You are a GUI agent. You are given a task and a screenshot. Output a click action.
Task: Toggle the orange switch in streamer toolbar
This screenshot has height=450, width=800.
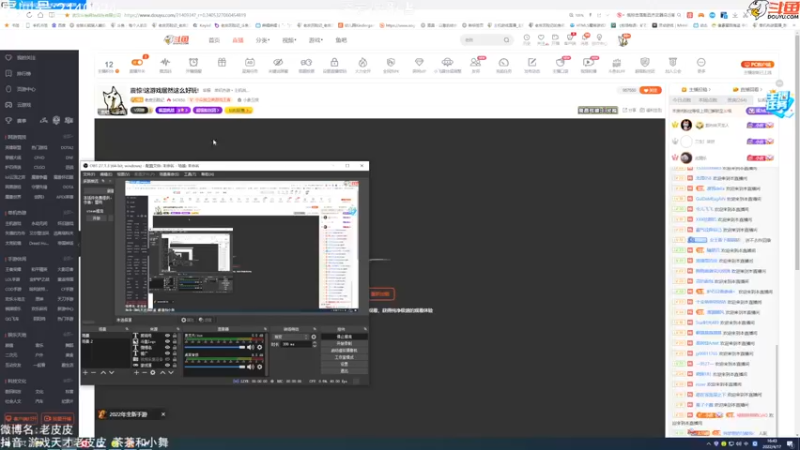pyautogui.click(x=137, y=62)
